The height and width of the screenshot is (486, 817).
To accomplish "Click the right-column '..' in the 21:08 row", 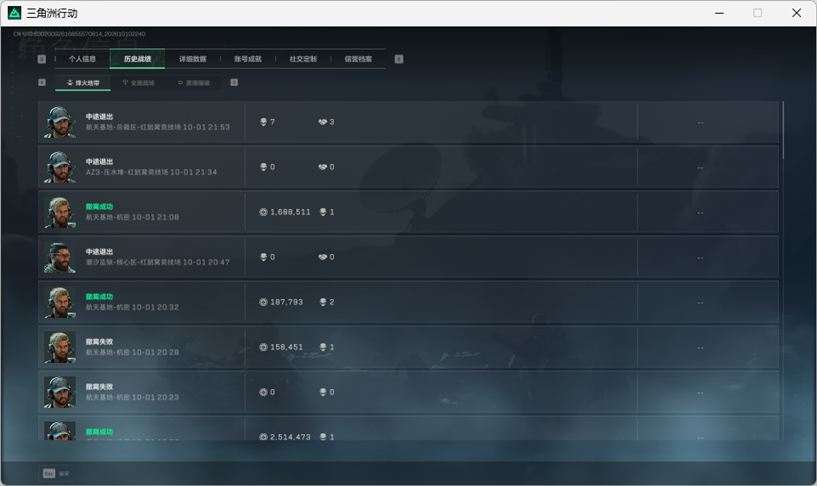I will click(700, 213).
